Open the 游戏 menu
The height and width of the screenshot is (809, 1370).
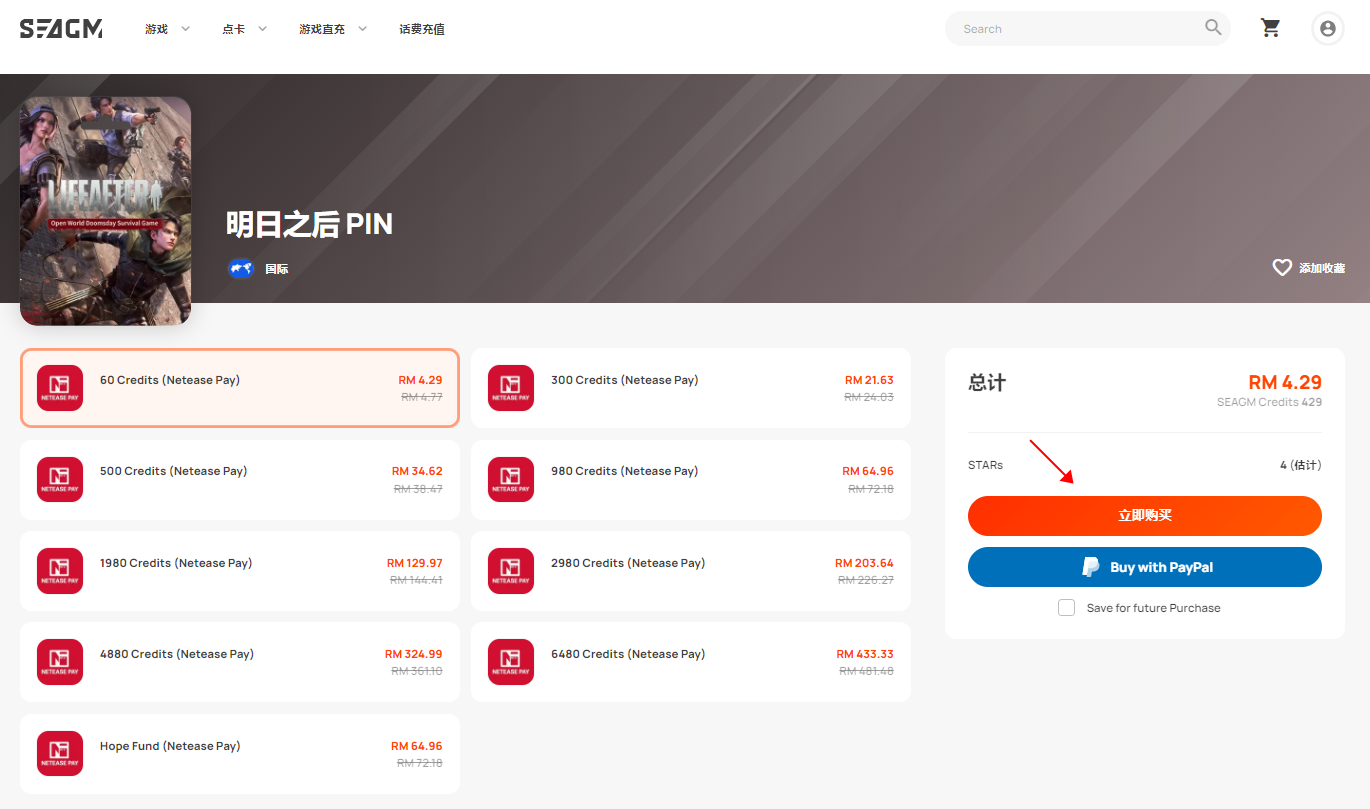pyautogui.click(x=156, y=29)
